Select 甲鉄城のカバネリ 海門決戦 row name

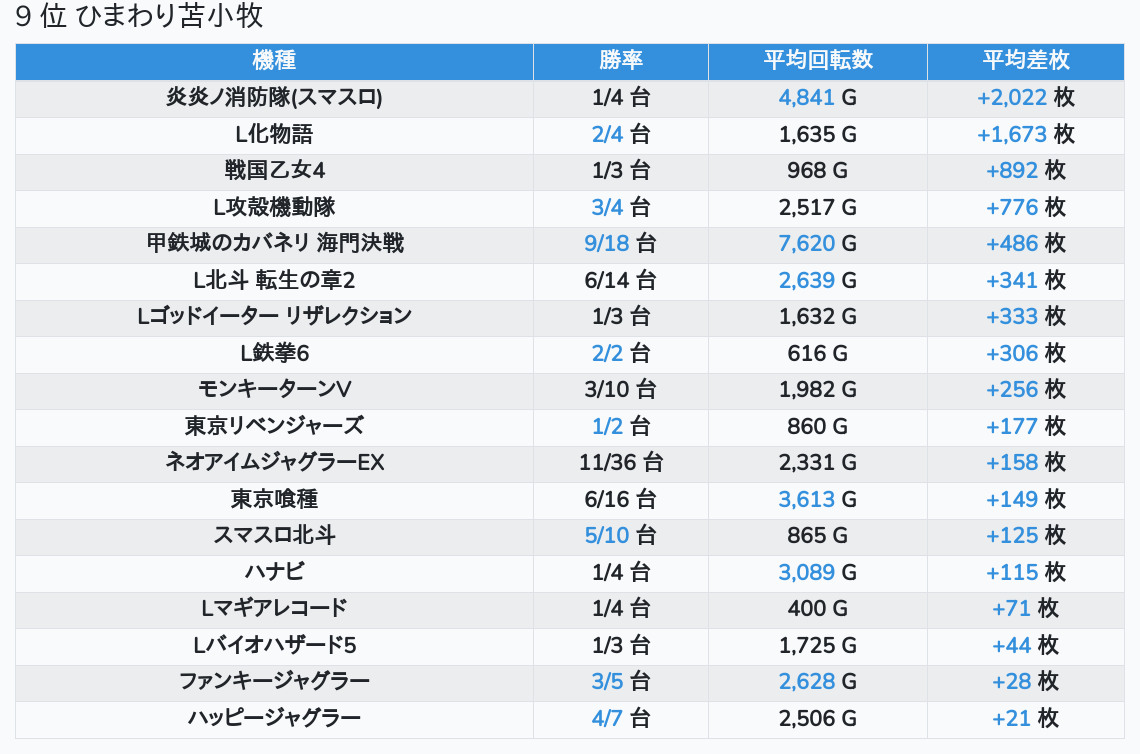point(274,243)
